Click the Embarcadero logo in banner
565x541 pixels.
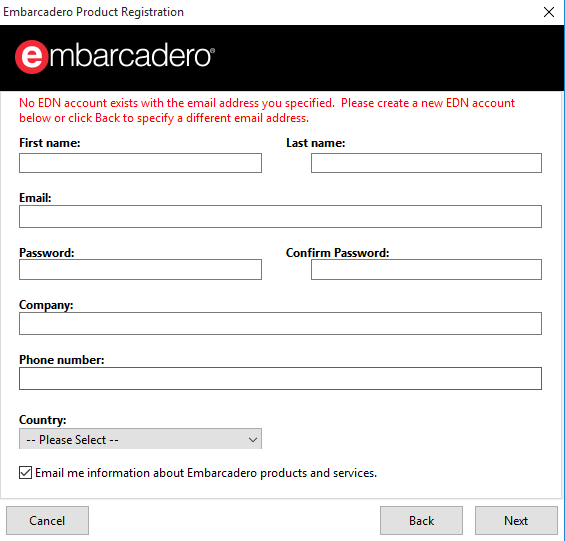(x=115, y=57)
